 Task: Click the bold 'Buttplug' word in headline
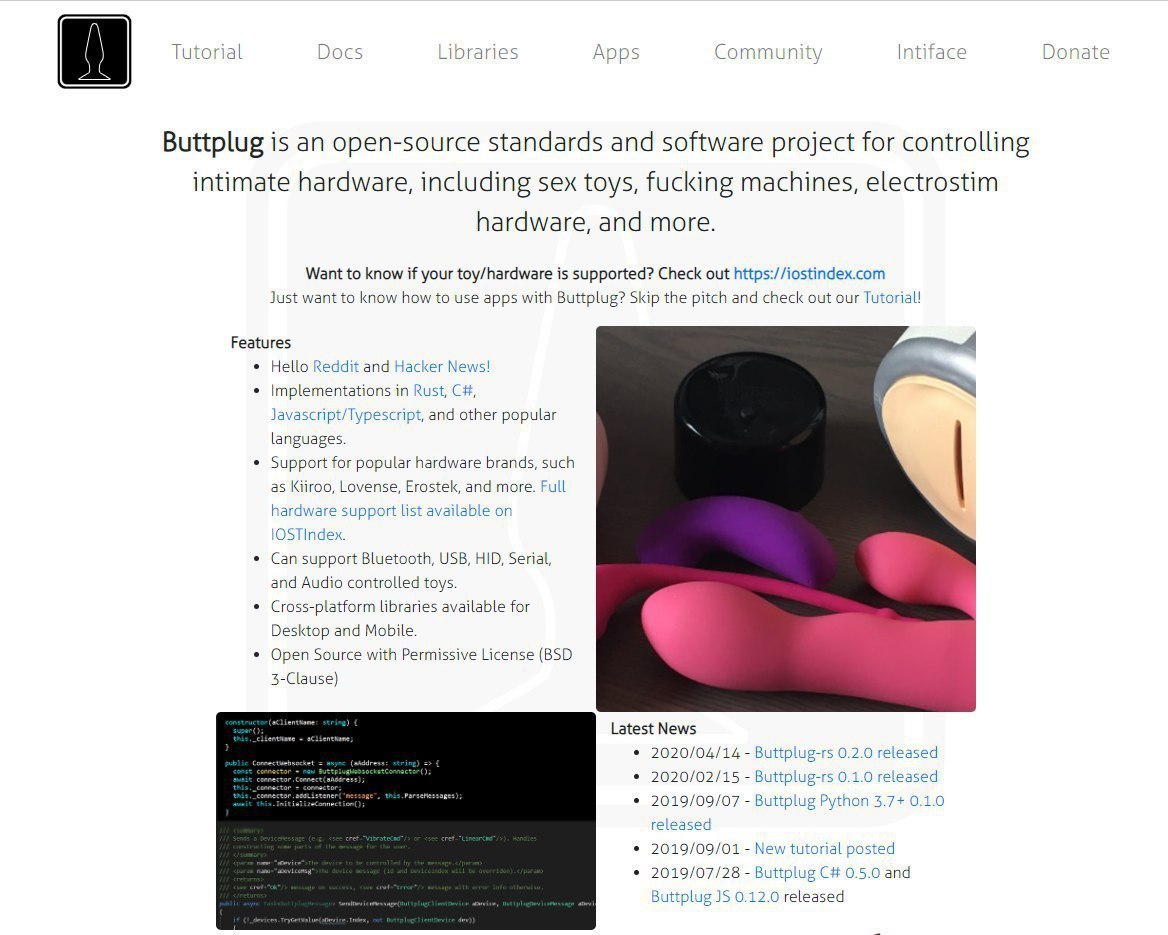213,142
